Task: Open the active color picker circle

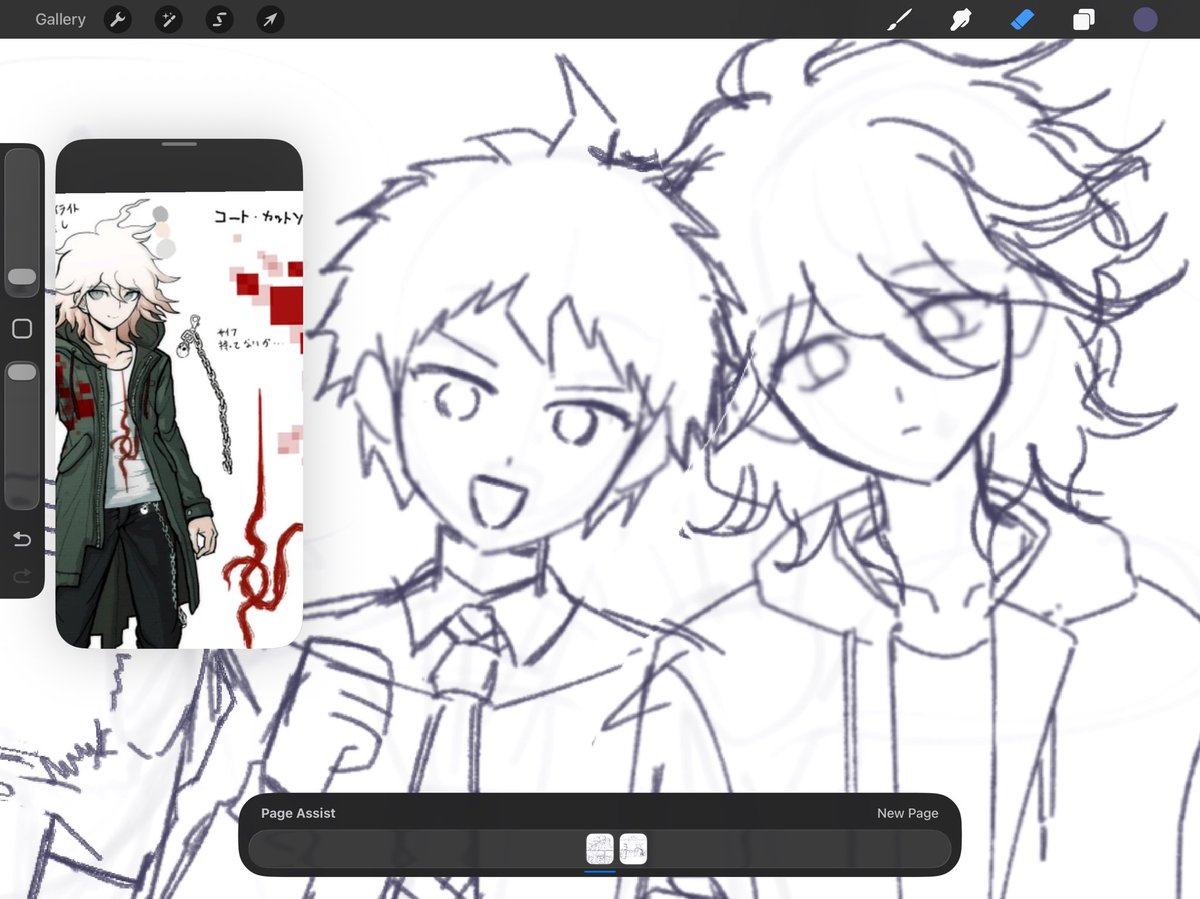Action: point(1145,19)
